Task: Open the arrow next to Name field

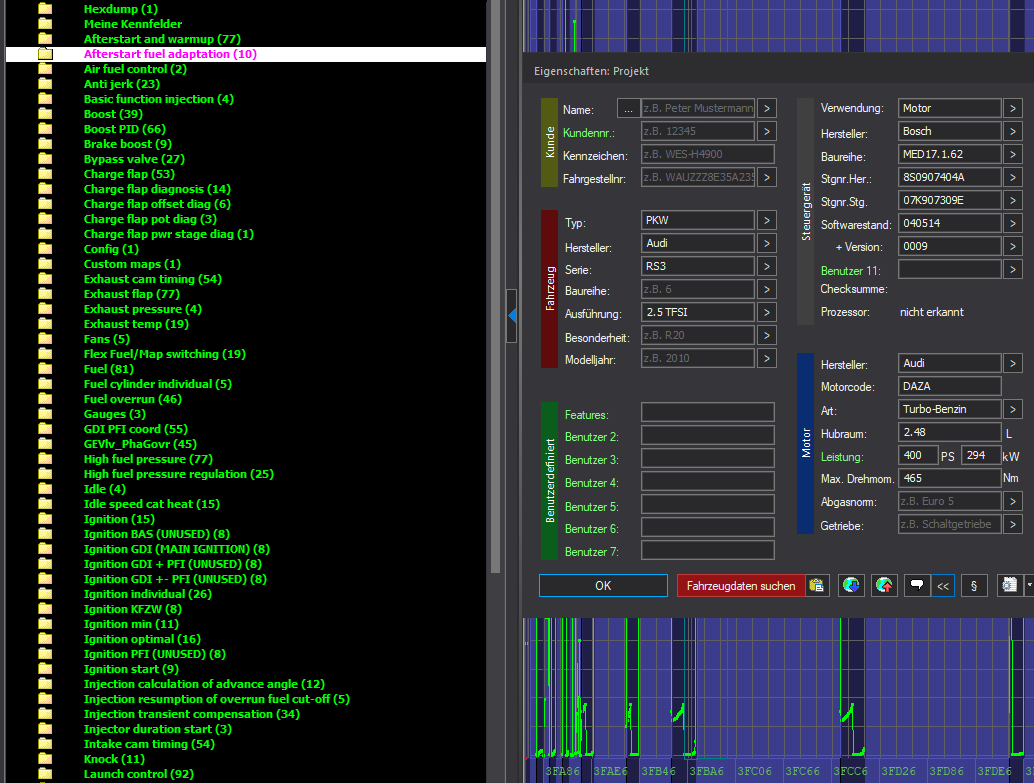Action: pyautogui.click(x=766, y=108)
